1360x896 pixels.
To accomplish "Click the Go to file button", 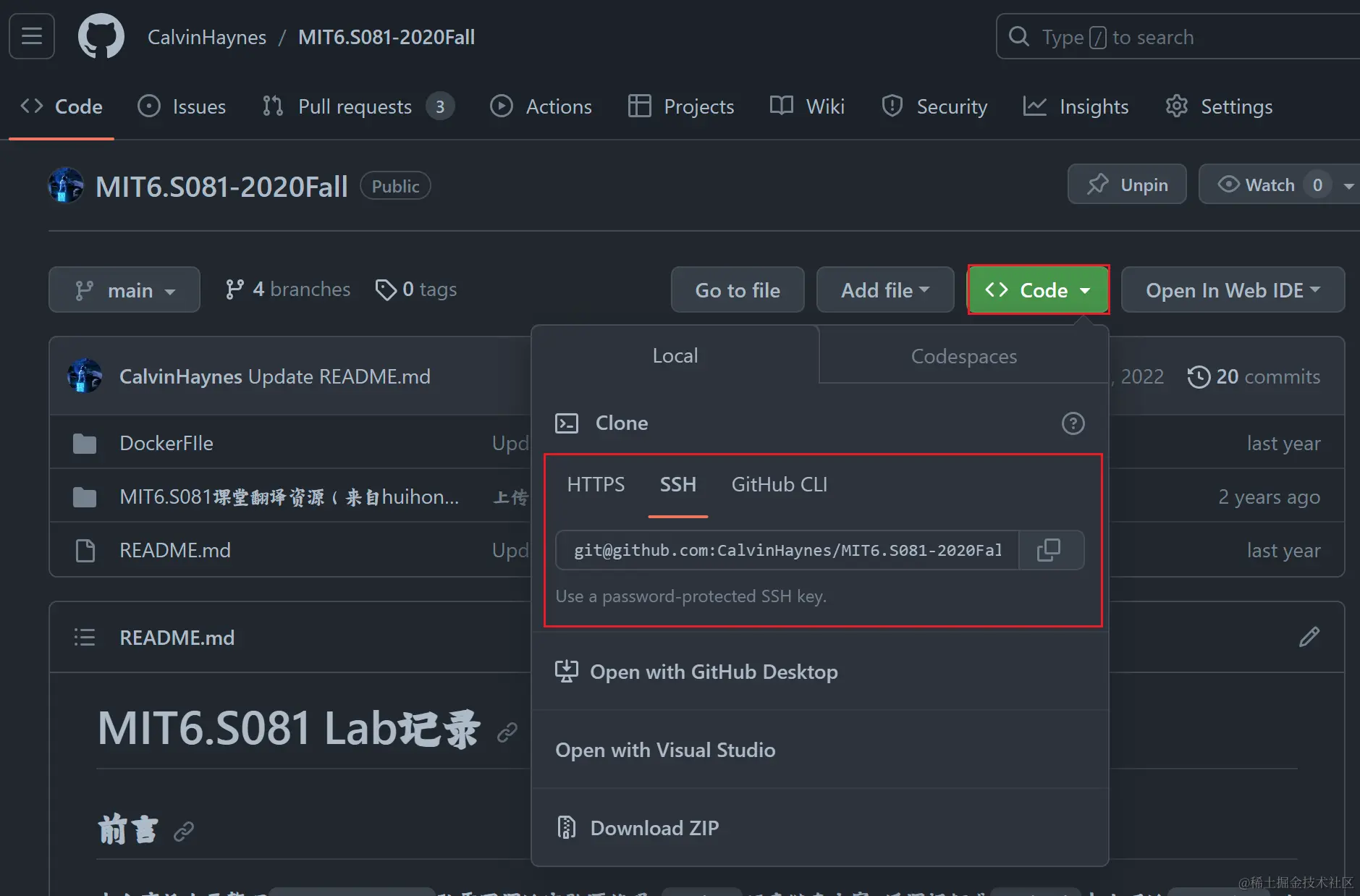I will click(738, 289).
